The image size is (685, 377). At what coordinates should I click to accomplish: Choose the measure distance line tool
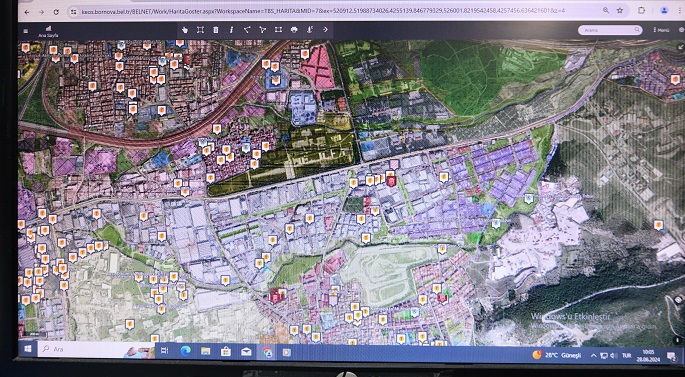247,30
